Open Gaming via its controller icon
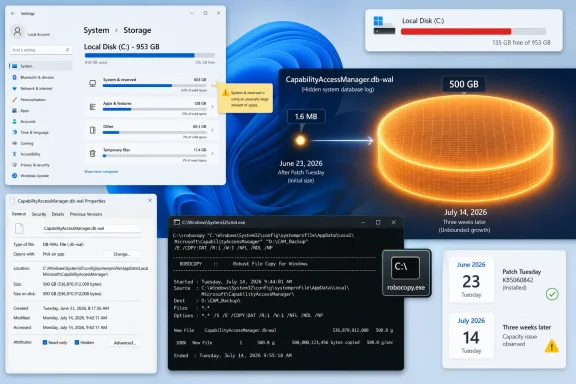Screen dimensions: 576x384 (x=15, y=143)
